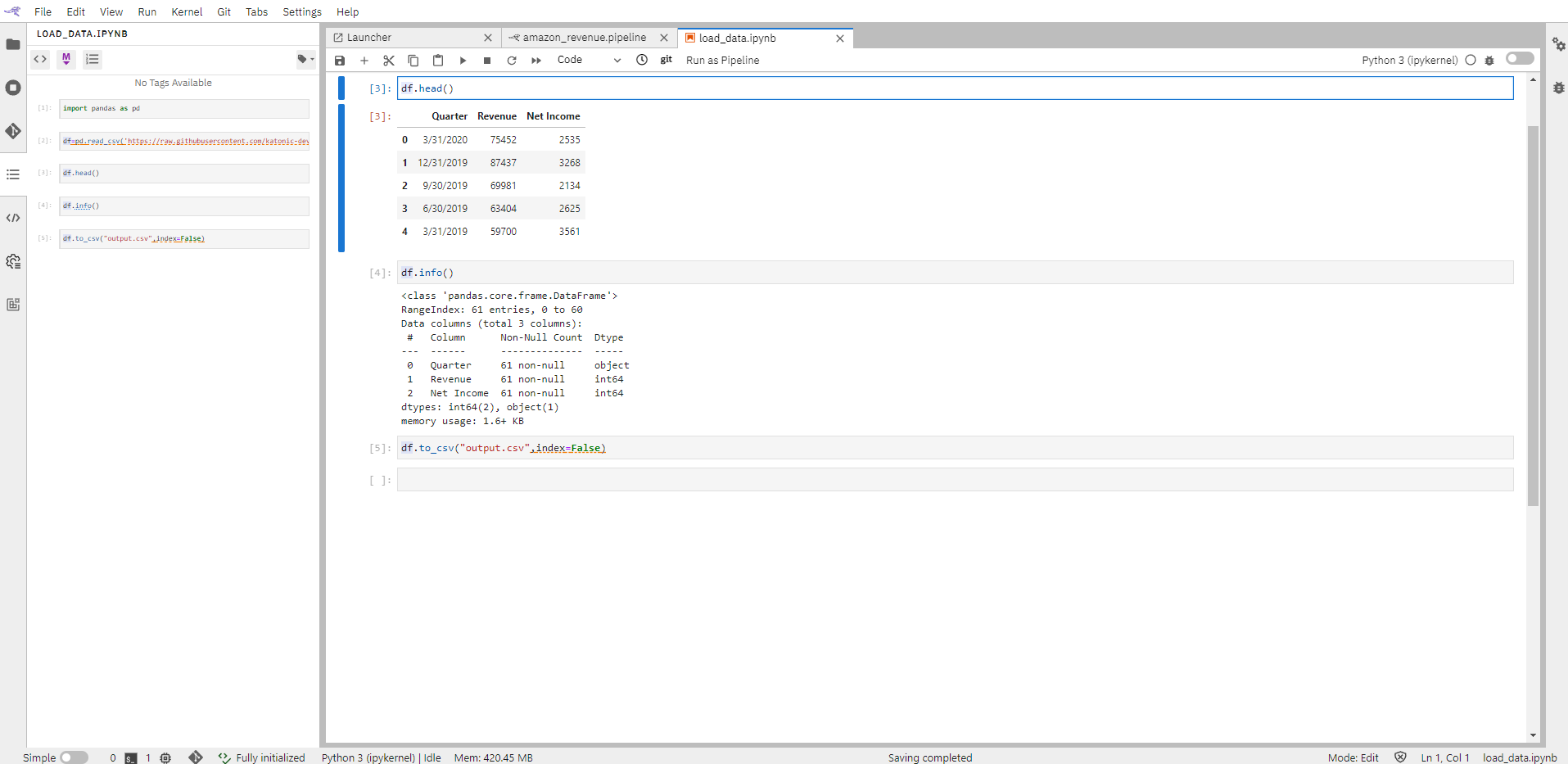Open Running Terminals and Kernels panel
1568x764 pixels.
(x=13, y=88)
